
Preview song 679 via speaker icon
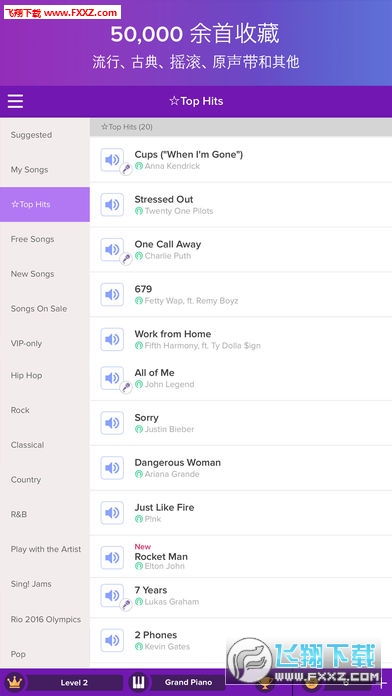112,294
